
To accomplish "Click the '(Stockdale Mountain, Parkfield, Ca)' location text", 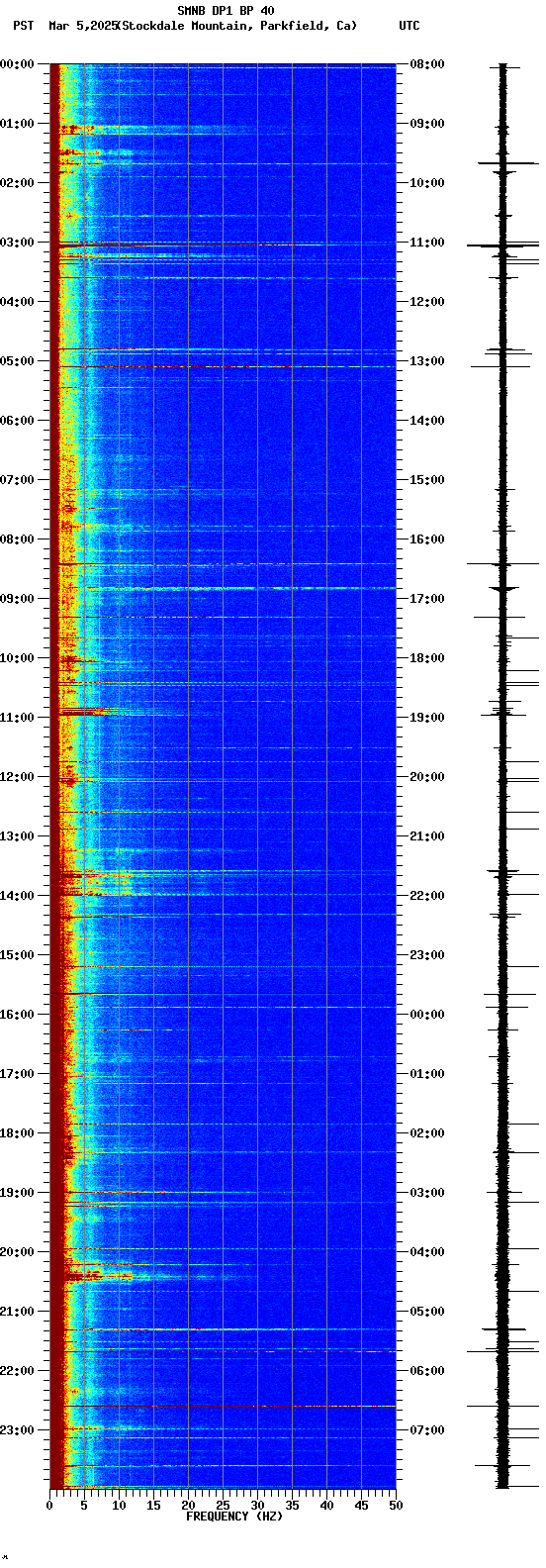I will (x=236, y=26).
